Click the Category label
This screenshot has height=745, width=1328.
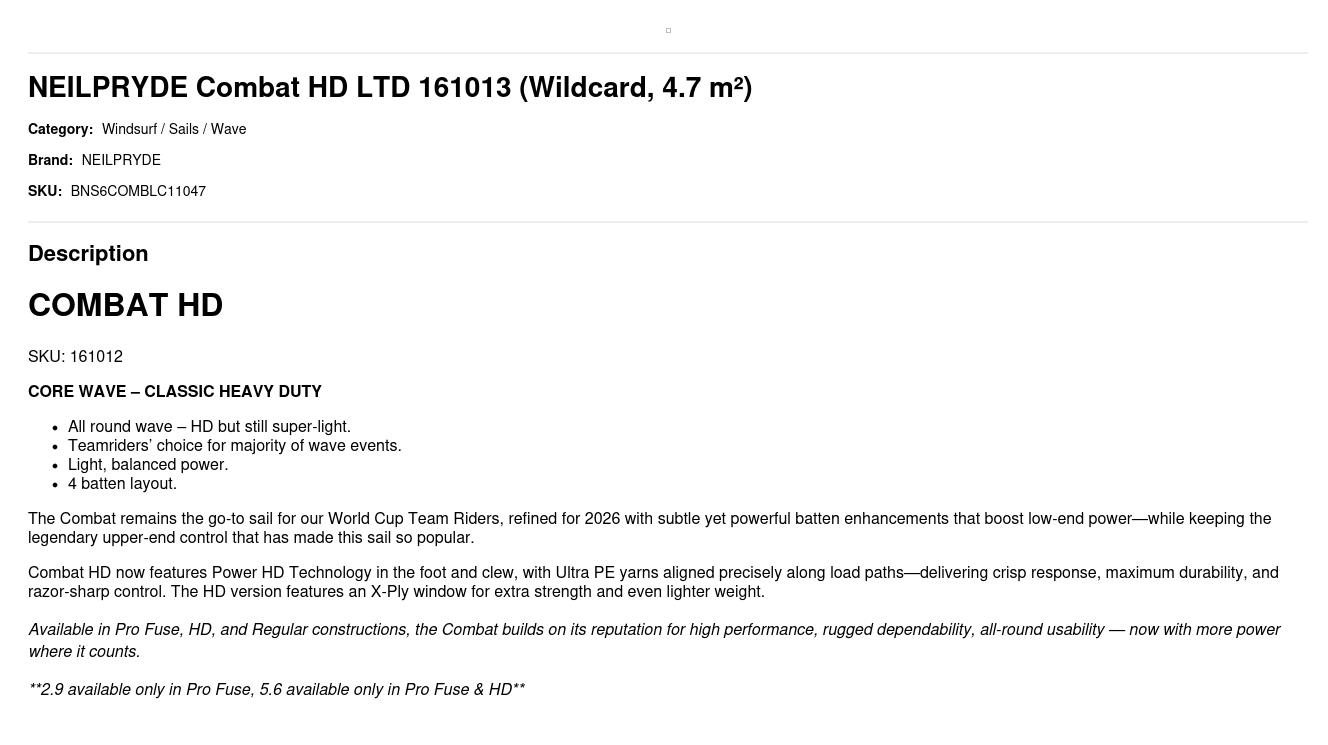pos(60,129)
